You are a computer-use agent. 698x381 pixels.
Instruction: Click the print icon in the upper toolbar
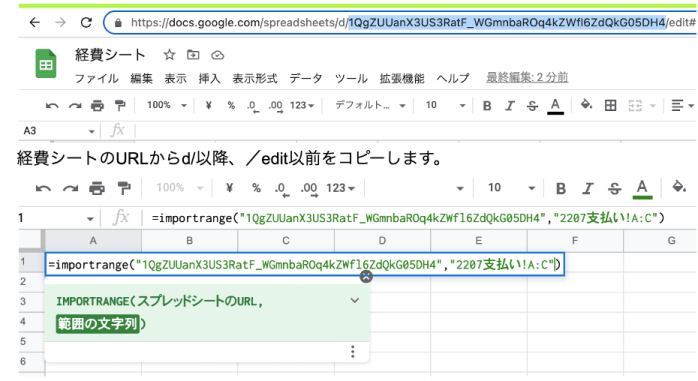point(97,105)
